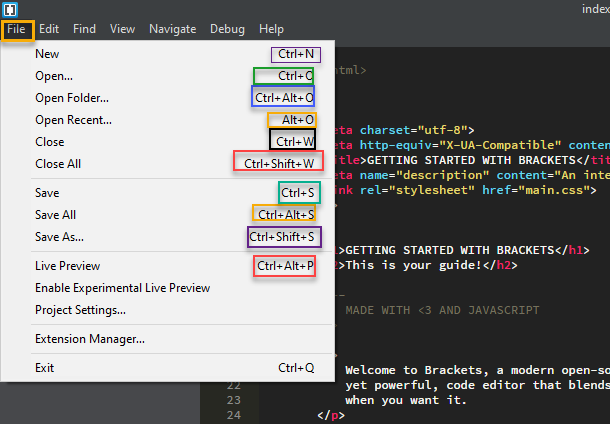Screen dimensions: 610x424
Task: Click the h1 GETTING STARTED WITH BRACKETS line
Action: point(462,250)
